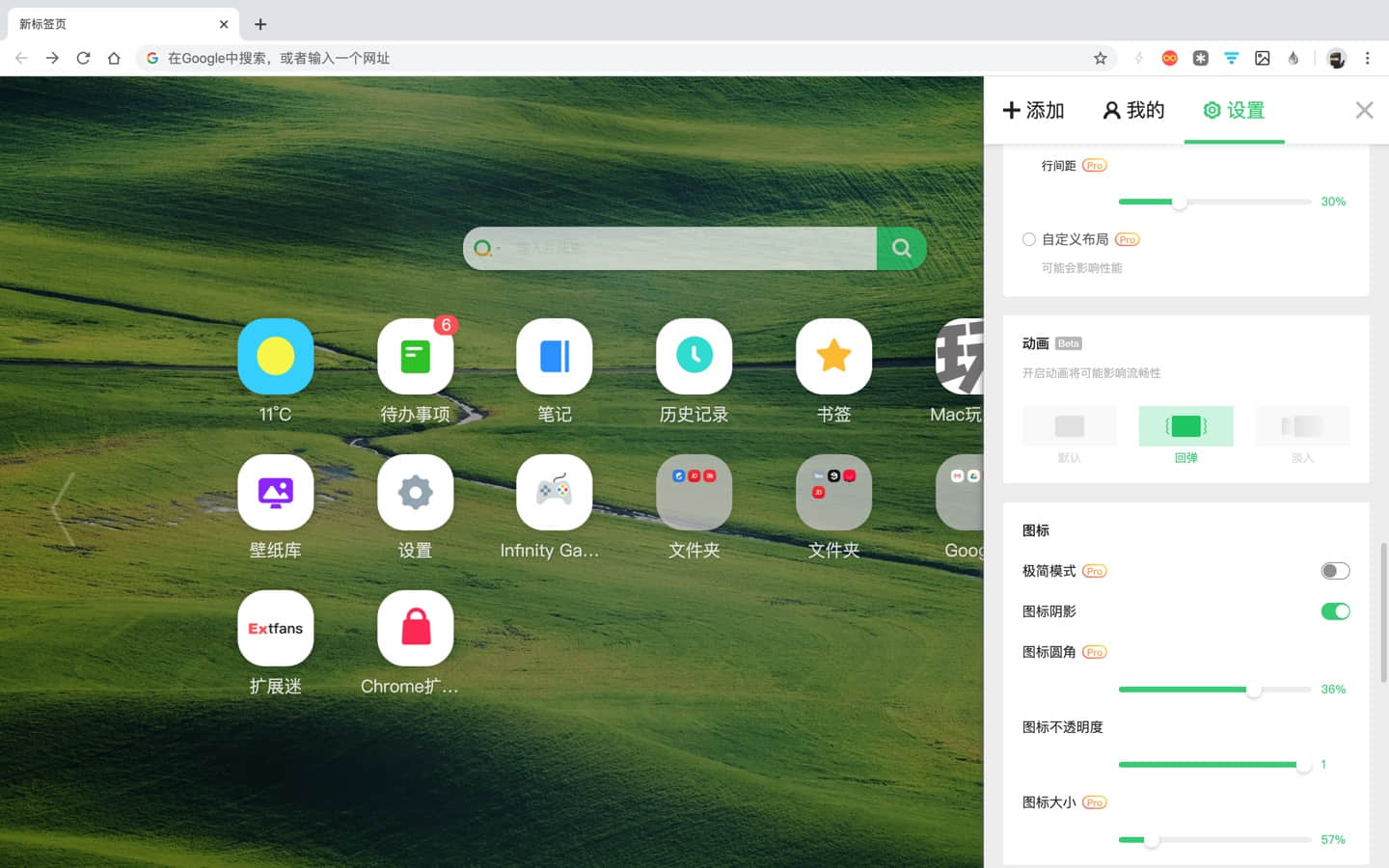Click the Pro badge next to 图标圆角
The image size is (1389, 868).
coord(1094,652)
